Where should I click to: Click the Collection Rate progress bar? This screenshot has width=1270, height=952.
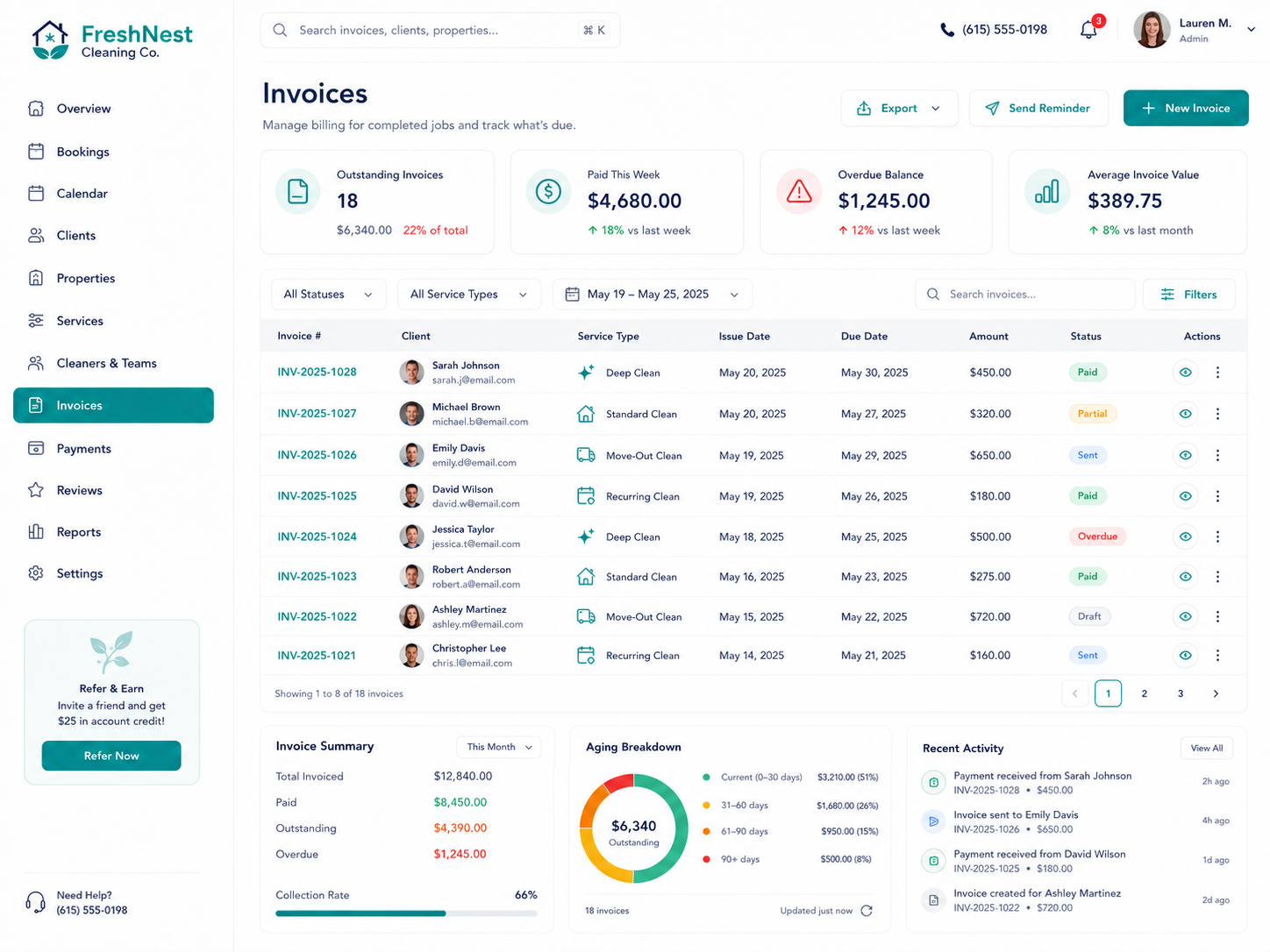point(406,913)
